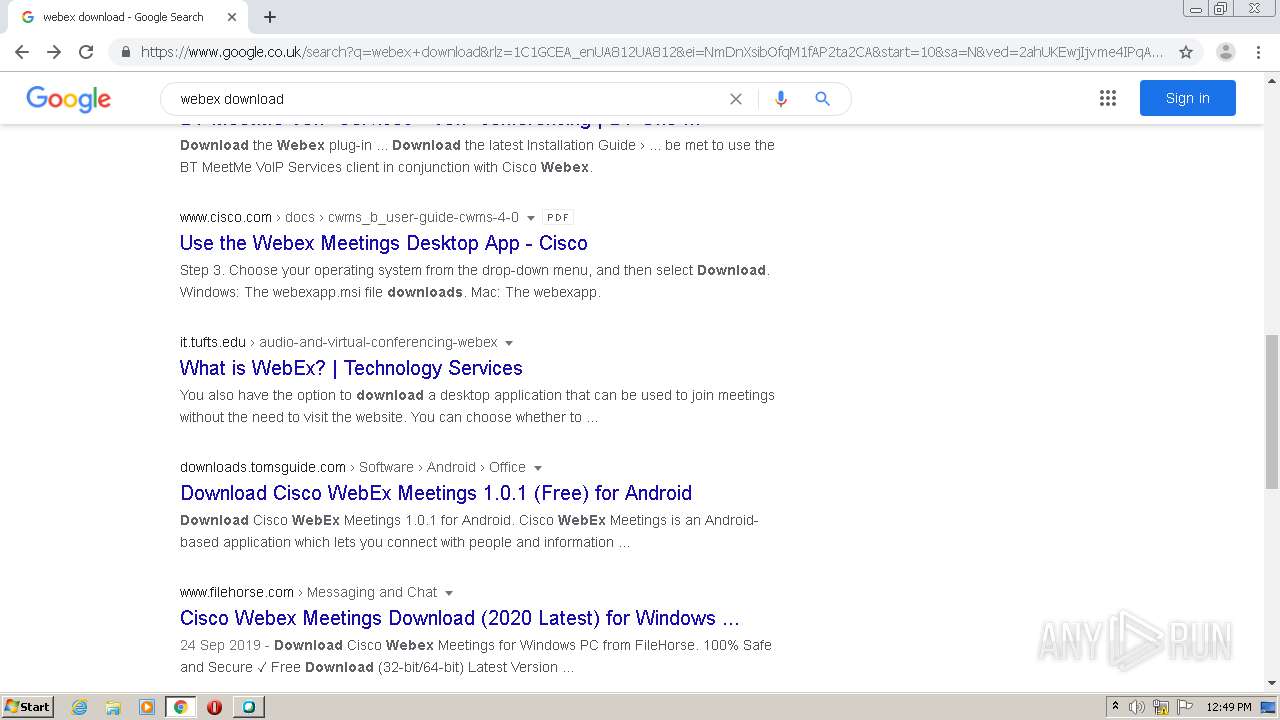Switch to Chrome in taskbar
Screen dimensions: 1280x720
(x=180, y=707)
